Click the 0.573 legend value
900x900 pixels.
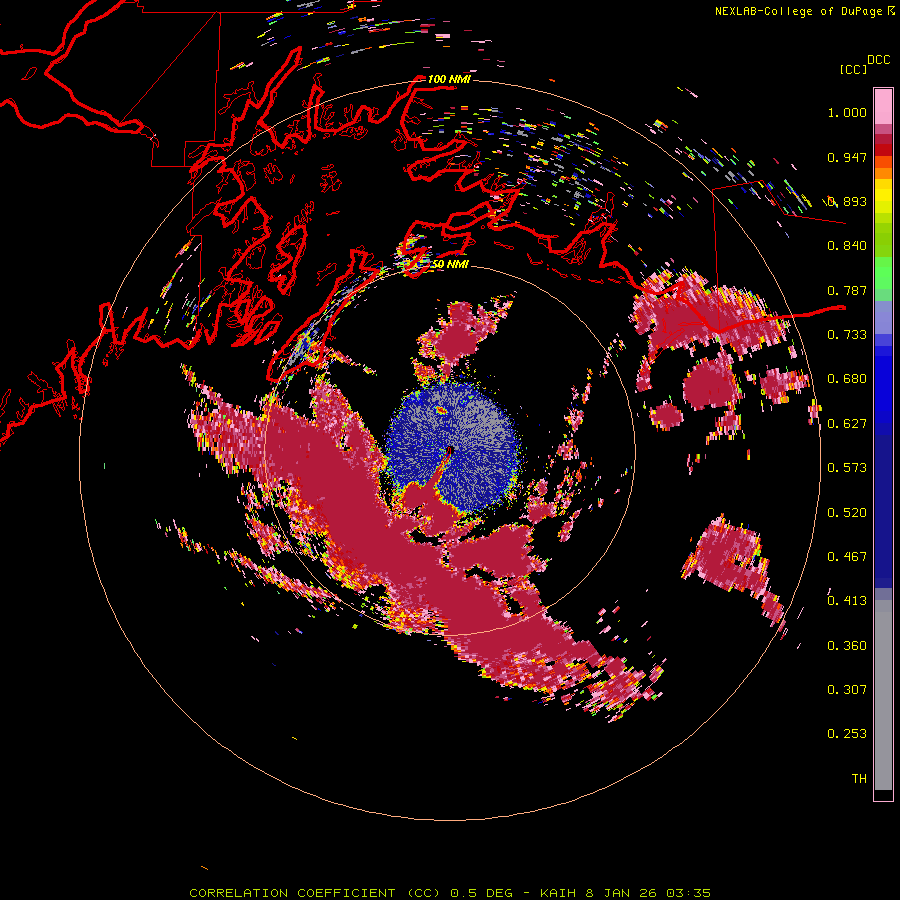click(x=847, y=468)
